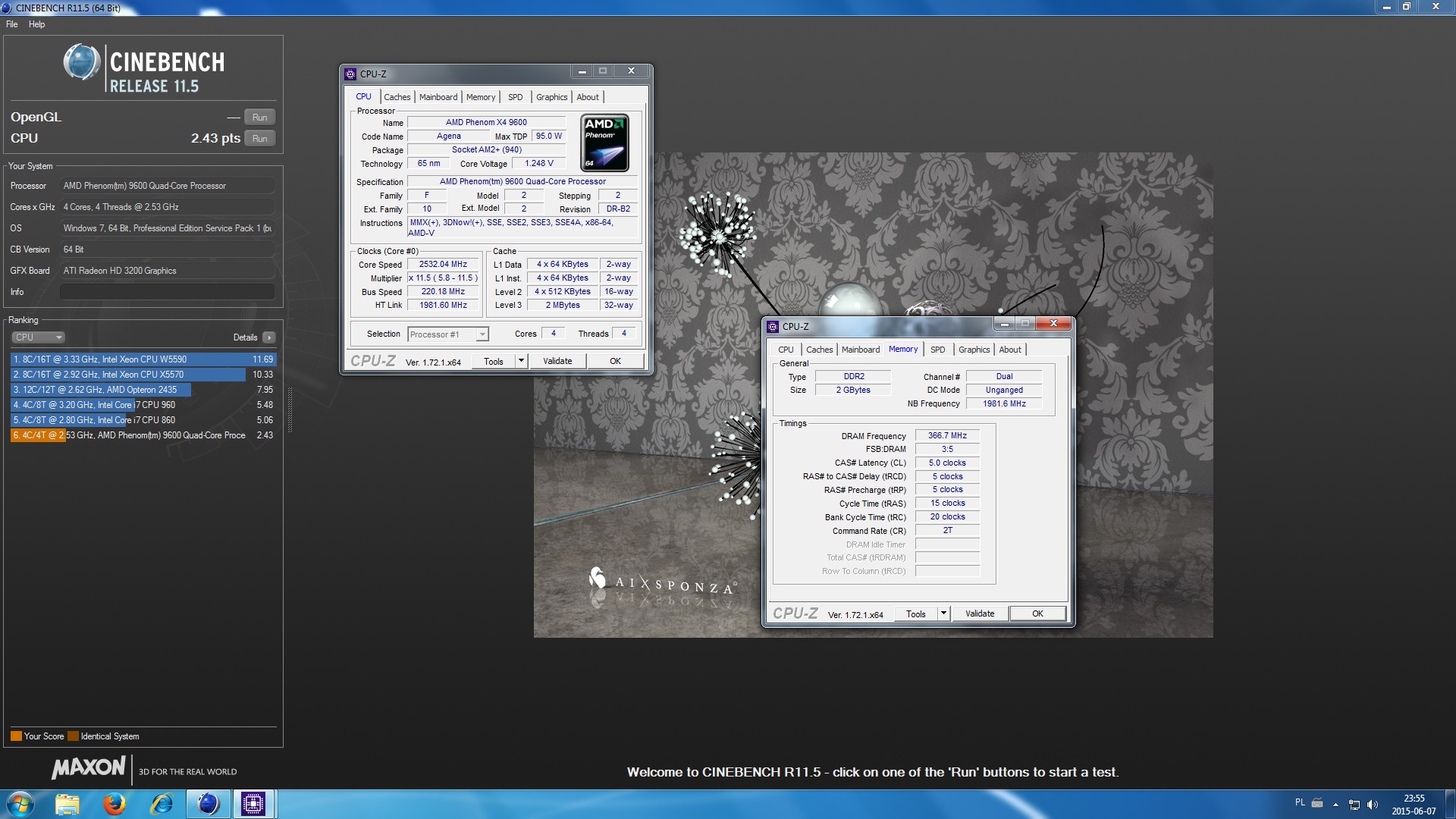Click CPU-Z window icon in first window
1456x819 pixels.
click(350, 74)
